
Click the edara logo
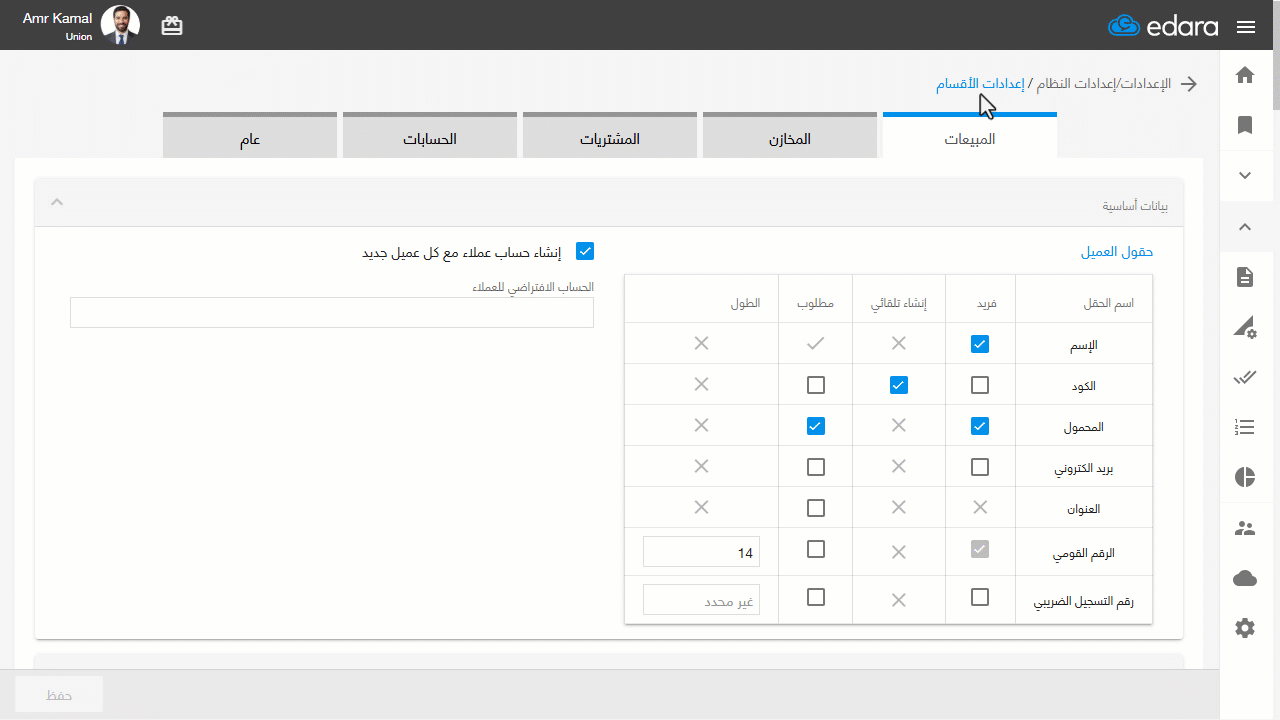1163,26
